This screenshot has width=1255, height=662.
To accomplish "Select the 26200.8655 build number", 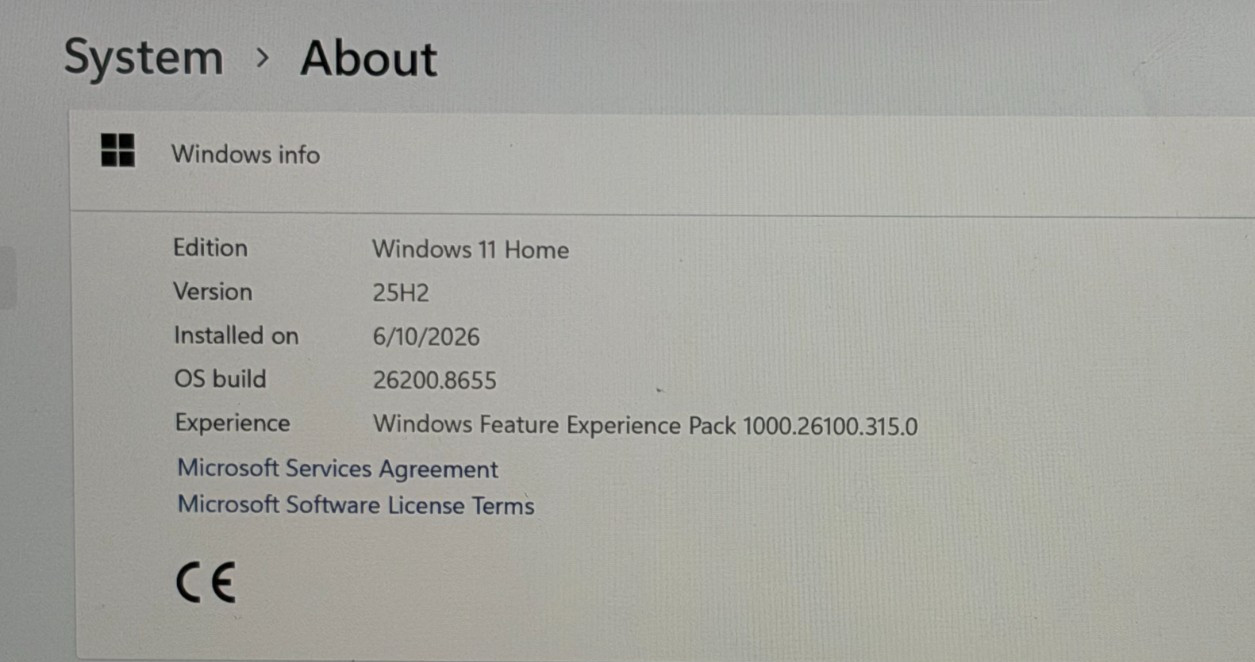I will coord(435,381).
